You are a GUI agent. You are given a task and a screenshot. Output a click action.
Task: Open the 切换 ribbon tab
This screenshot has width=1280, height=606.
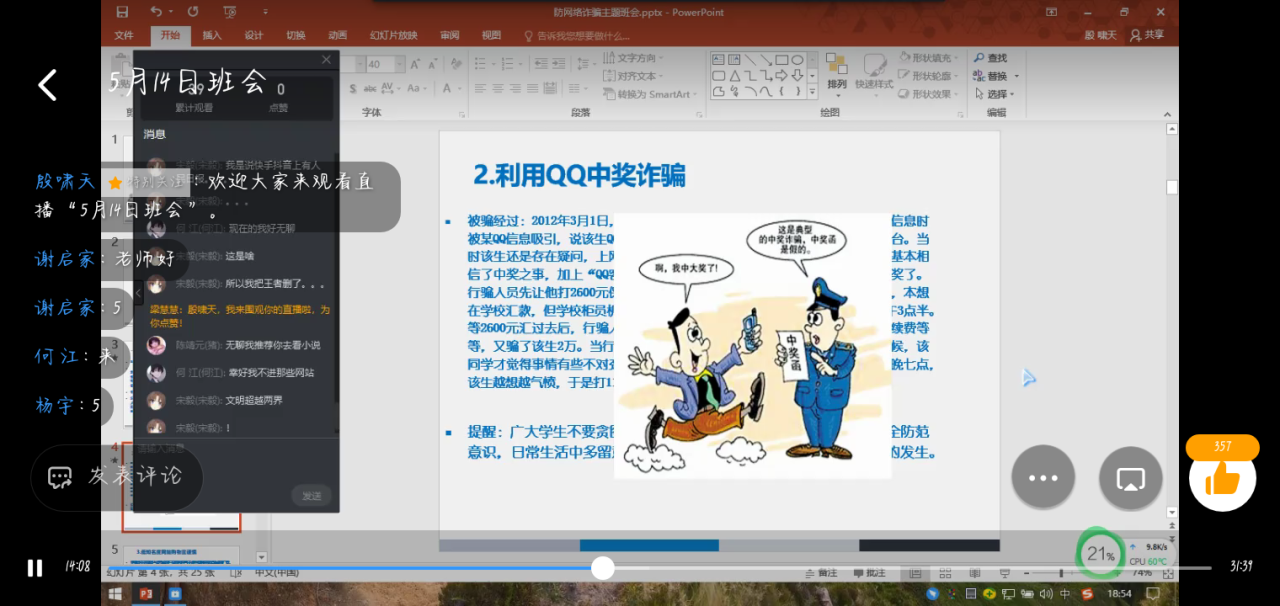tap(296, 35)
